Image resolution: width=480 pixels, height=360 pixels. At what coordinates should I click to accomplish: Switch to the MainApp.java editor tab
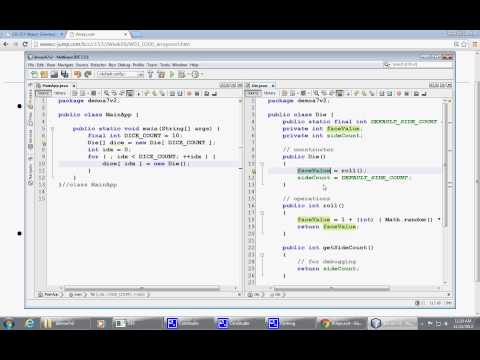click(x=55, y=86)
